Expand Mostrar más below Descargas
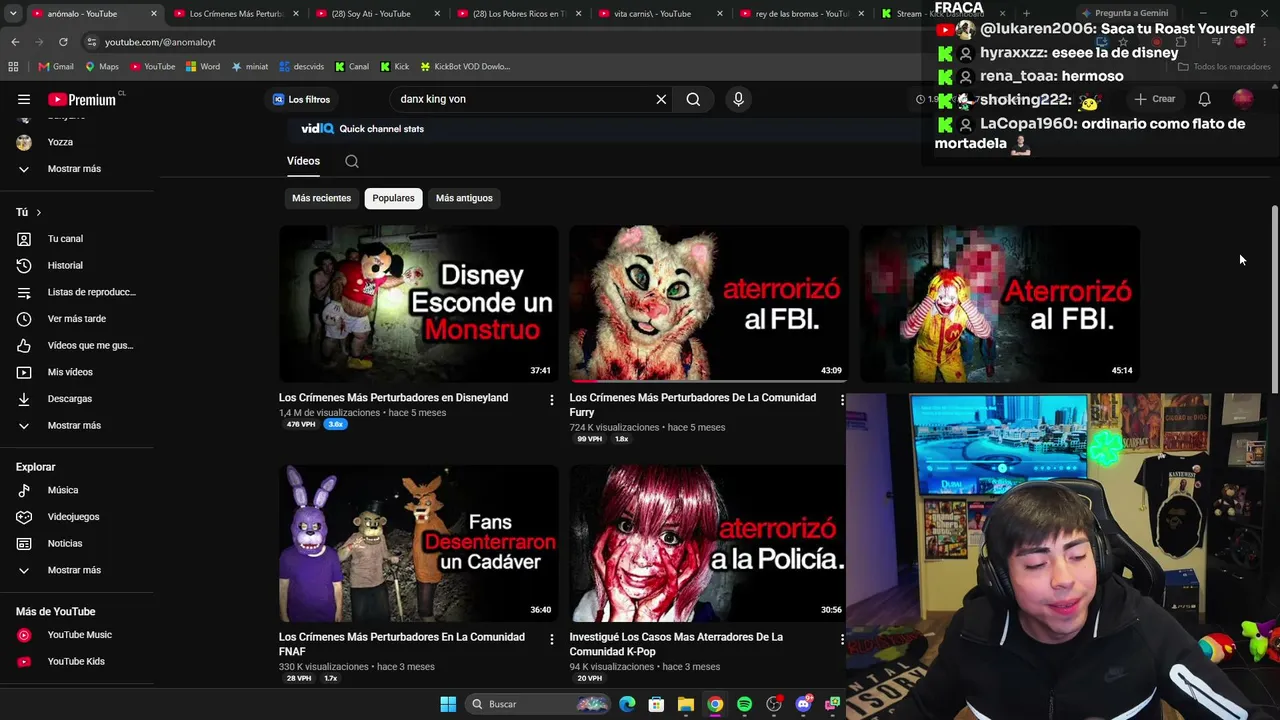This screenshot has height=720, width=1280. click(74, 426)
